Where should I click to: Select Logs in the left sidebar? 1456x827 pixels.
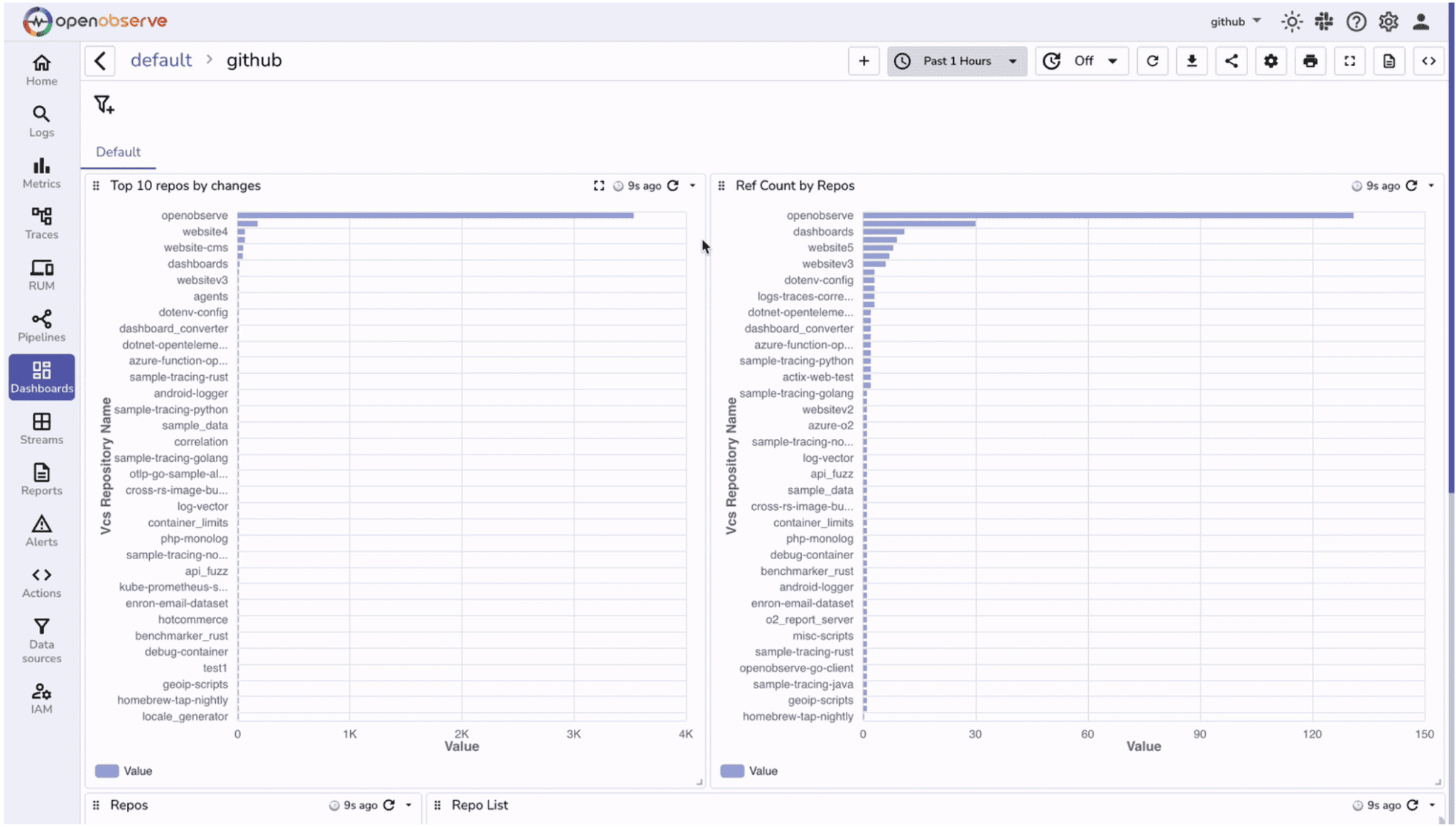click(x=40, y=121)
